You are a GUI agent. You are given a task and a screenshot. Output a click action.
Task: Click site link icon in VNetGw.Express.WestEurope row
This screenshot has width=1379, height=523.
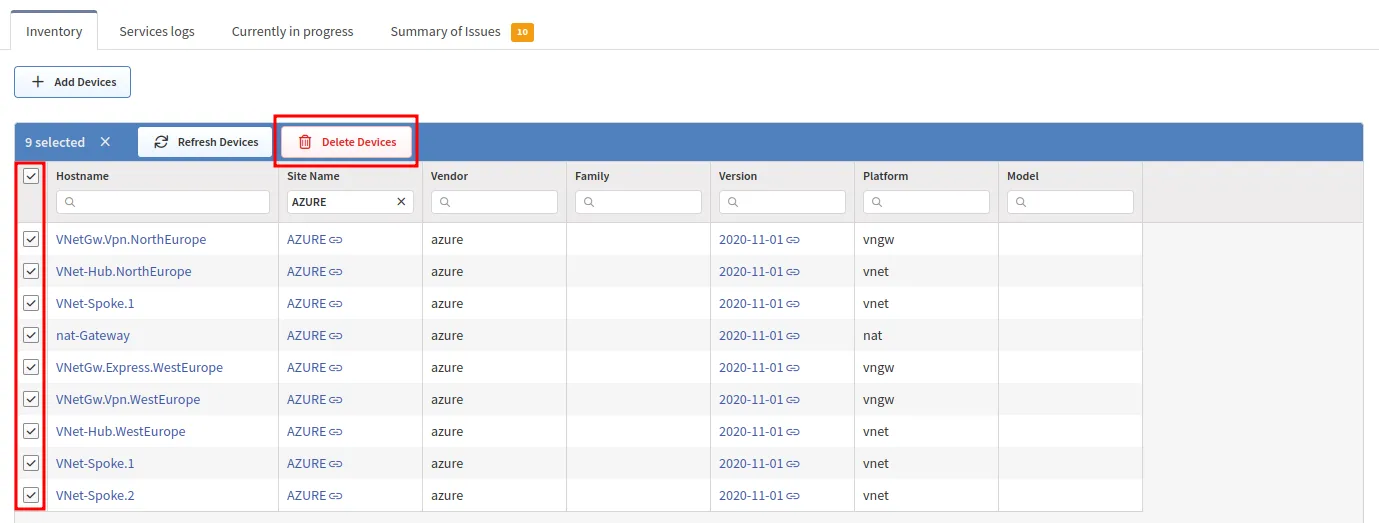(x=336, y=368)
